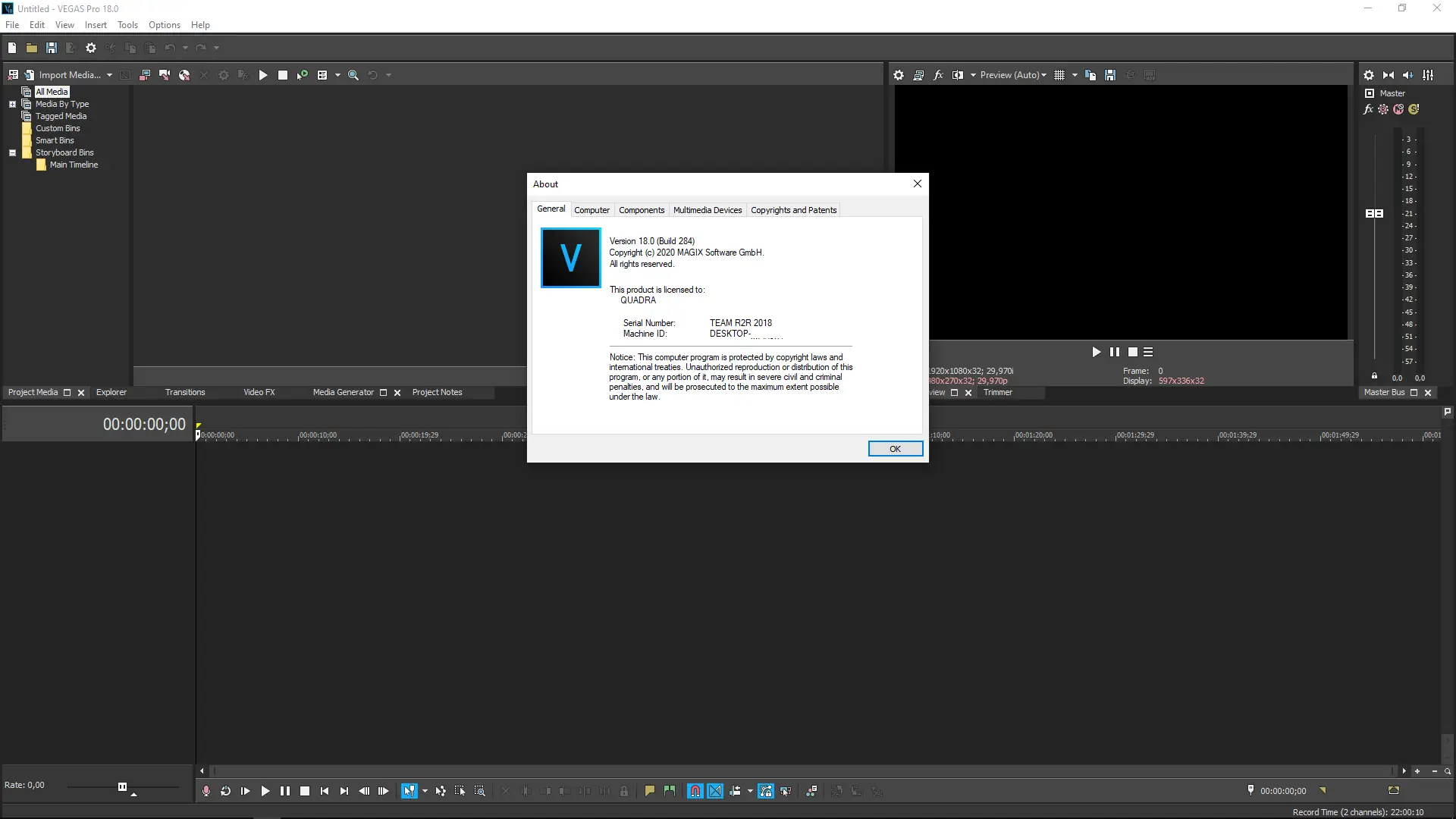
Task: Collapse the Storyboard Bins tree node
Action: point(12,152)
